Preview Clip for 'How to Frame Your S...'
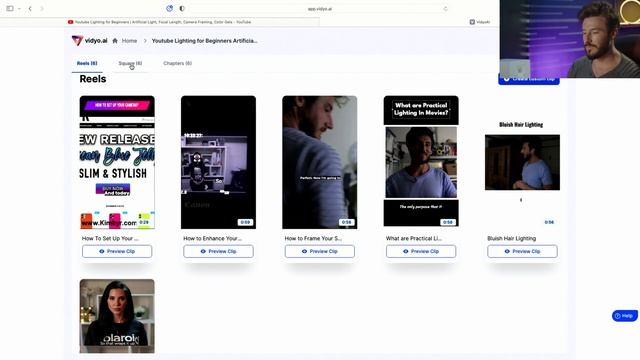Image resolution: width=640 pixels, height=360 pixels. pyautogui.click(x=320, y=251)
